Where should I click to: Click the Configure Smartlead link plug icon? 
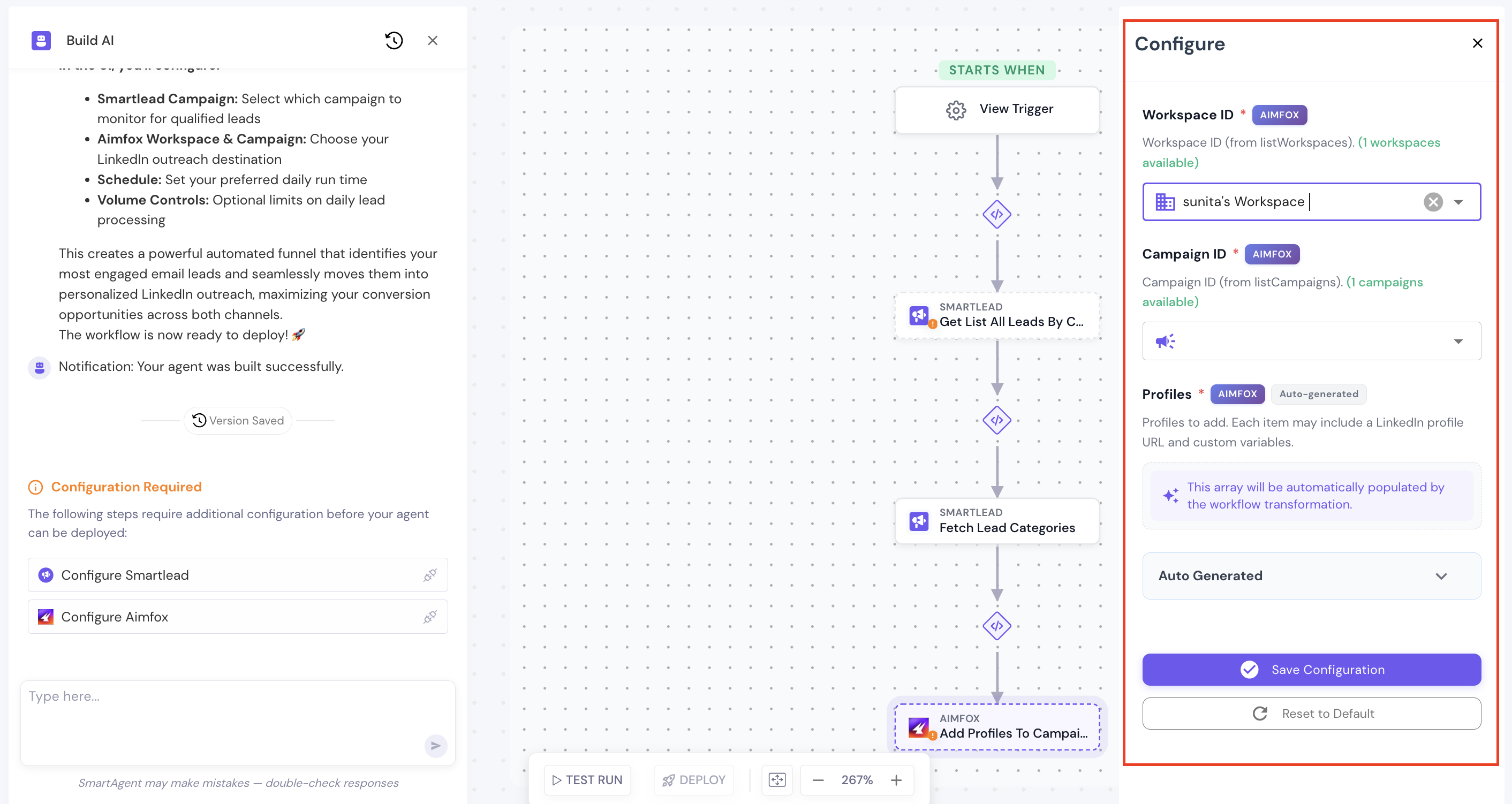(x=429, y=575)
